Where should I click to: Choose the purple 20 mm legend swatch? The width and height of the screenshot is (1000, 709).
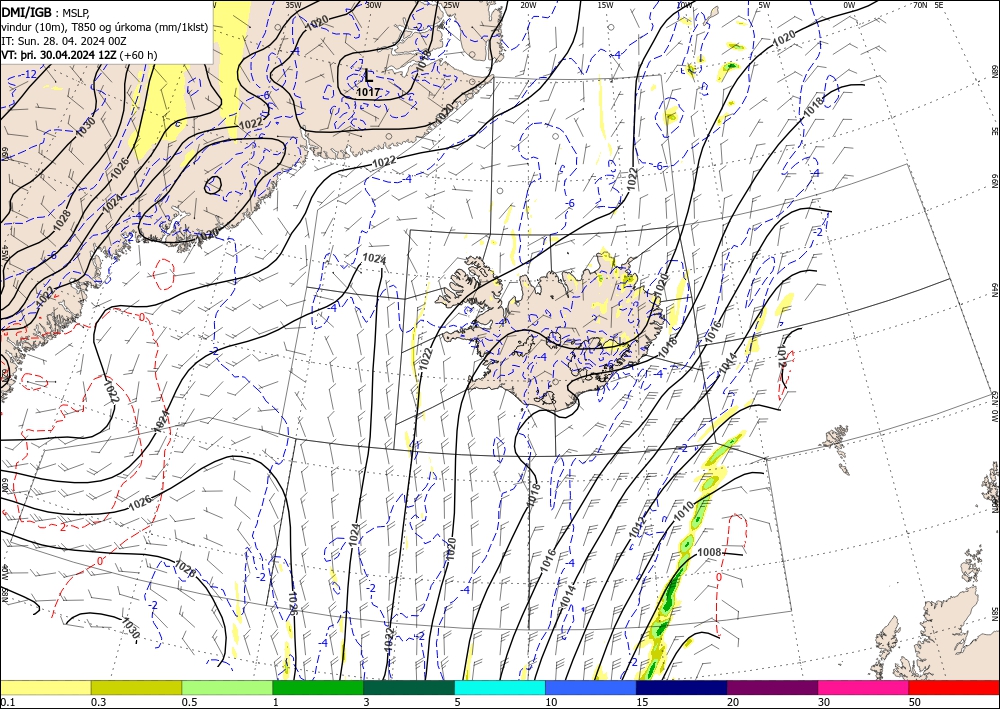(772, 687)
